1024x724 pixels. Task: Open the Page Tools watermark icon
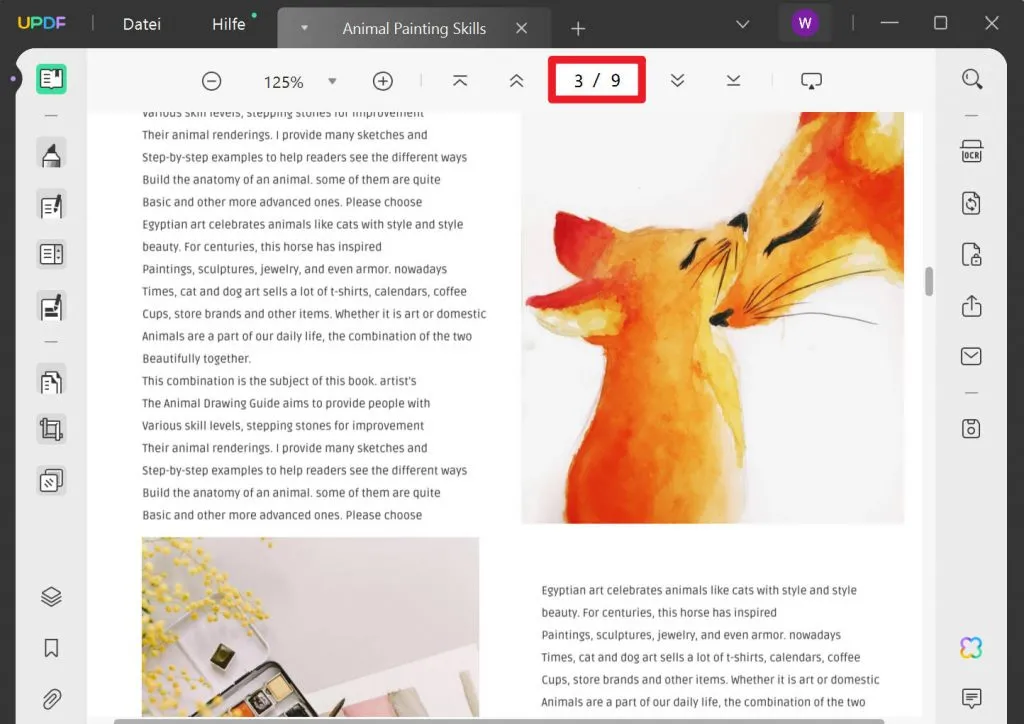coord(51,480)
